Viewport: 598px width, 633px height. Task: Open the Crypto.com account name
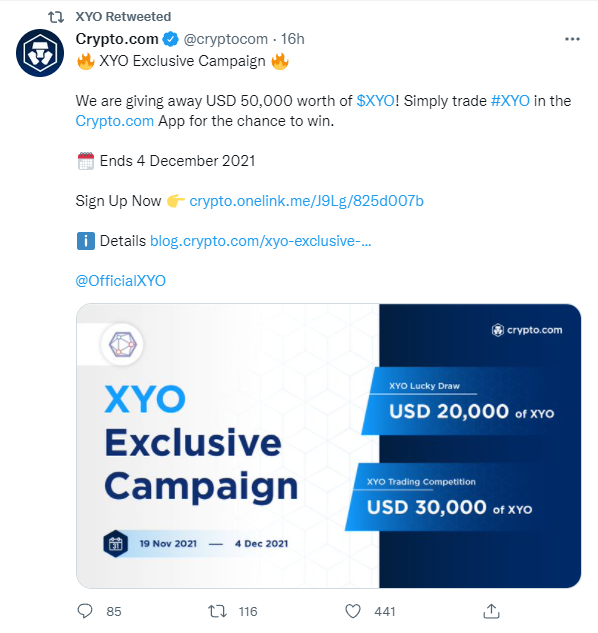(117, 39)
